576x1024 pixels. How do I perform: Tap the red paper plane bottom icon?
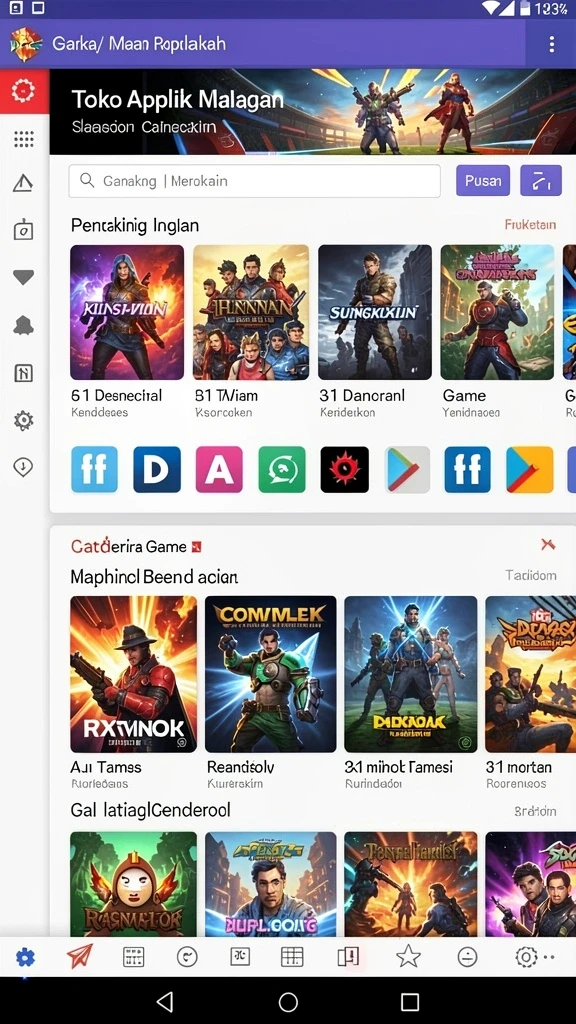[79, 957]
